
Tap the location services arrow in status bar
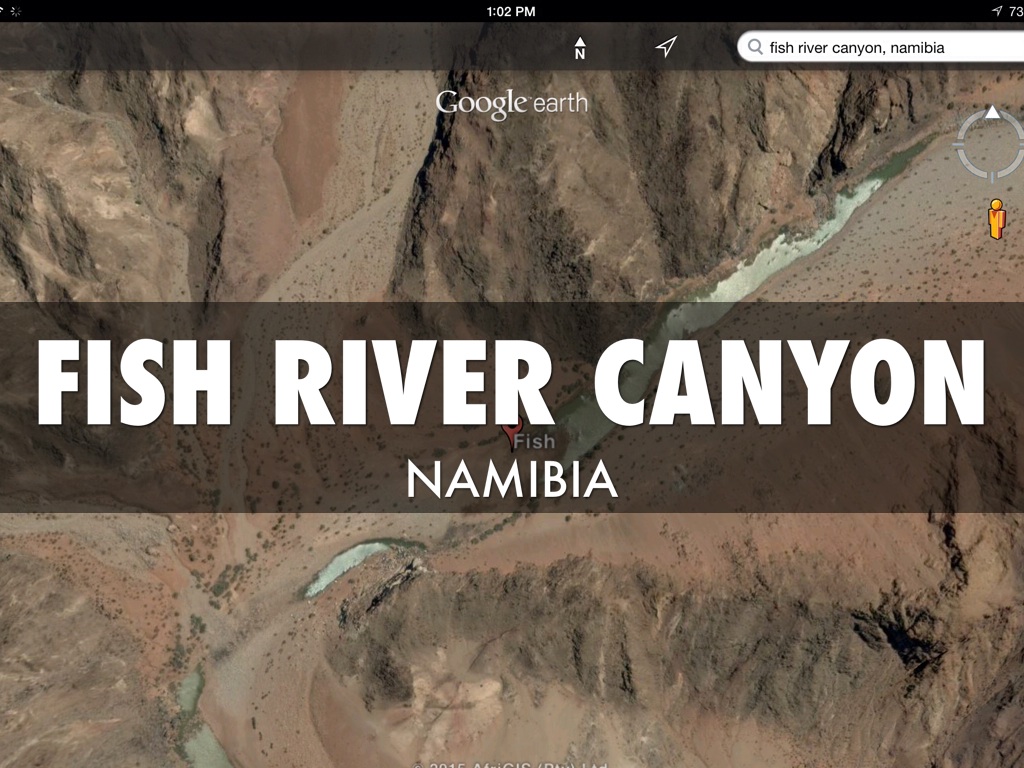click(x=997, y=11)
